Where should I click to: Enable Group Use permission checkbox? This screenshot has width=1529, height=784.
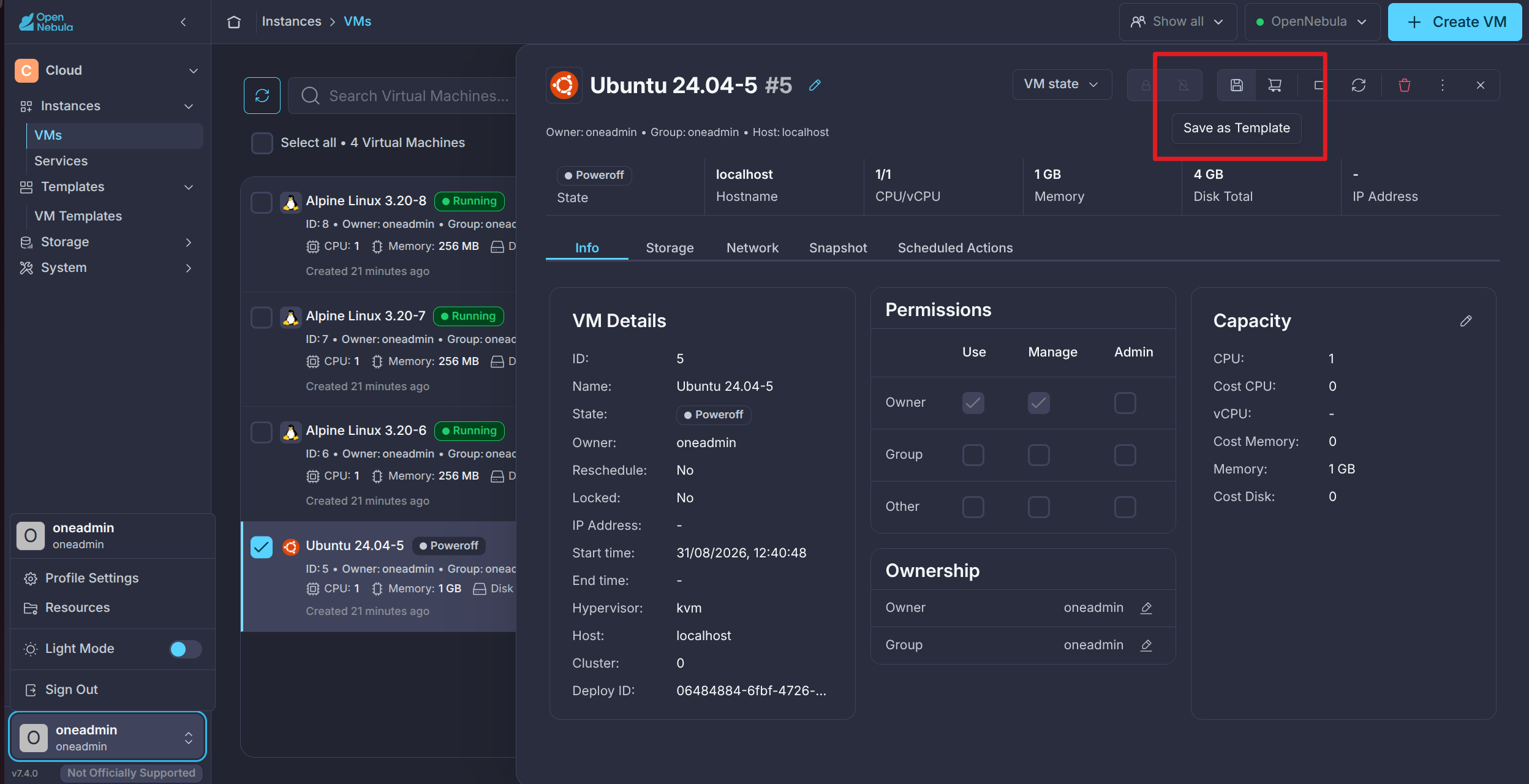pos(973,455)
